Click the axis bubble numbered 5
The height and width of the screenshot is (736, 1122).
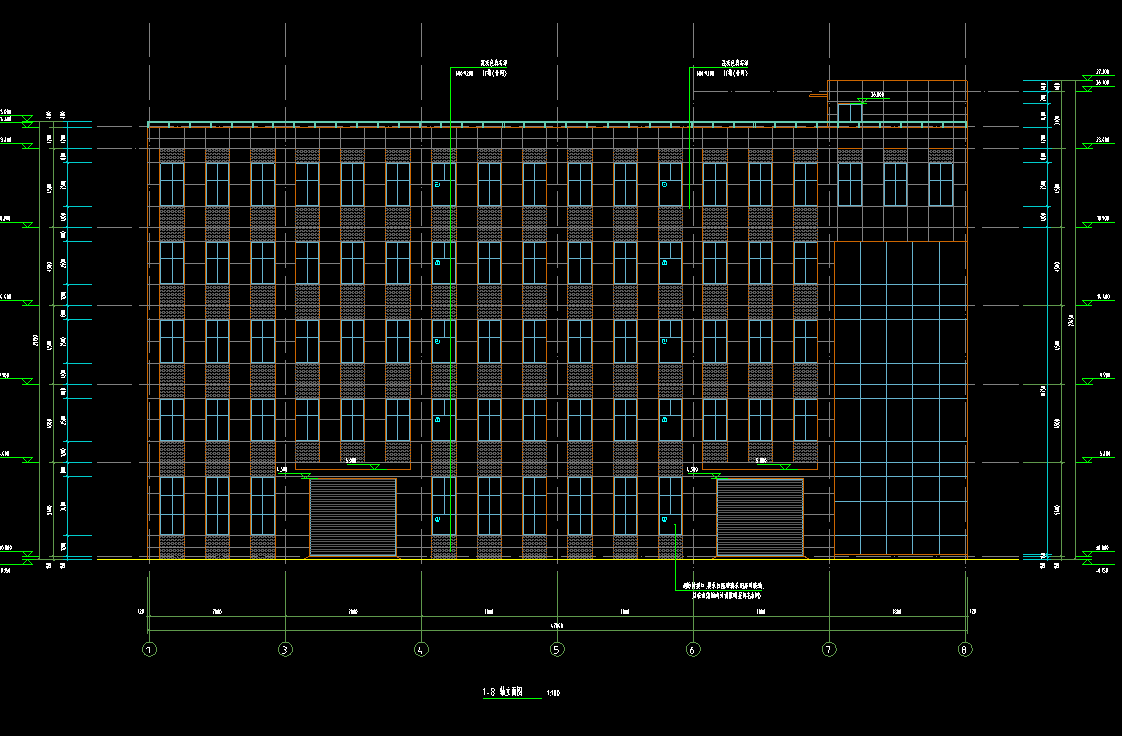pyautogui.click(x=557, y=649)
